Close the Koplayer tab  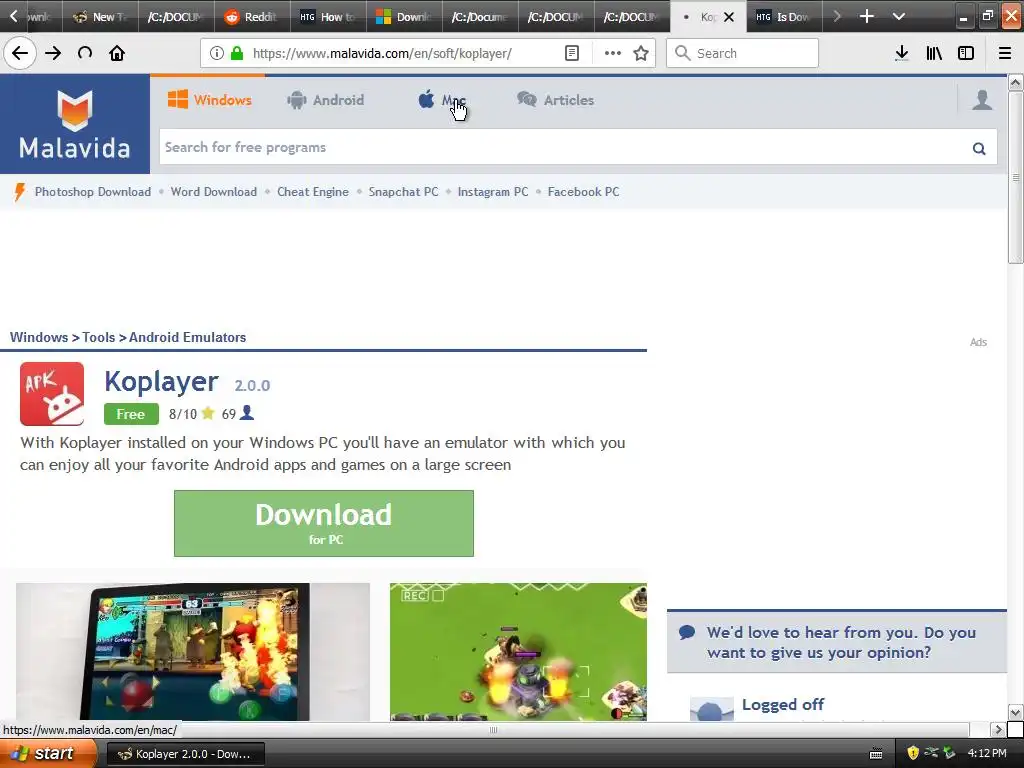[x=729, y=17]
